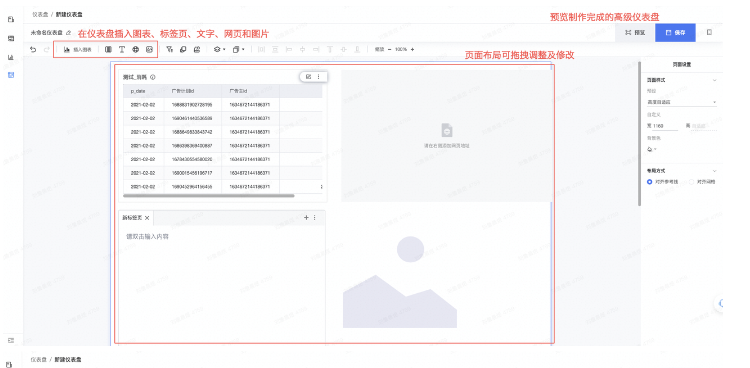Open the stacked squares dropdown in the toolbar

click(238, 49)
